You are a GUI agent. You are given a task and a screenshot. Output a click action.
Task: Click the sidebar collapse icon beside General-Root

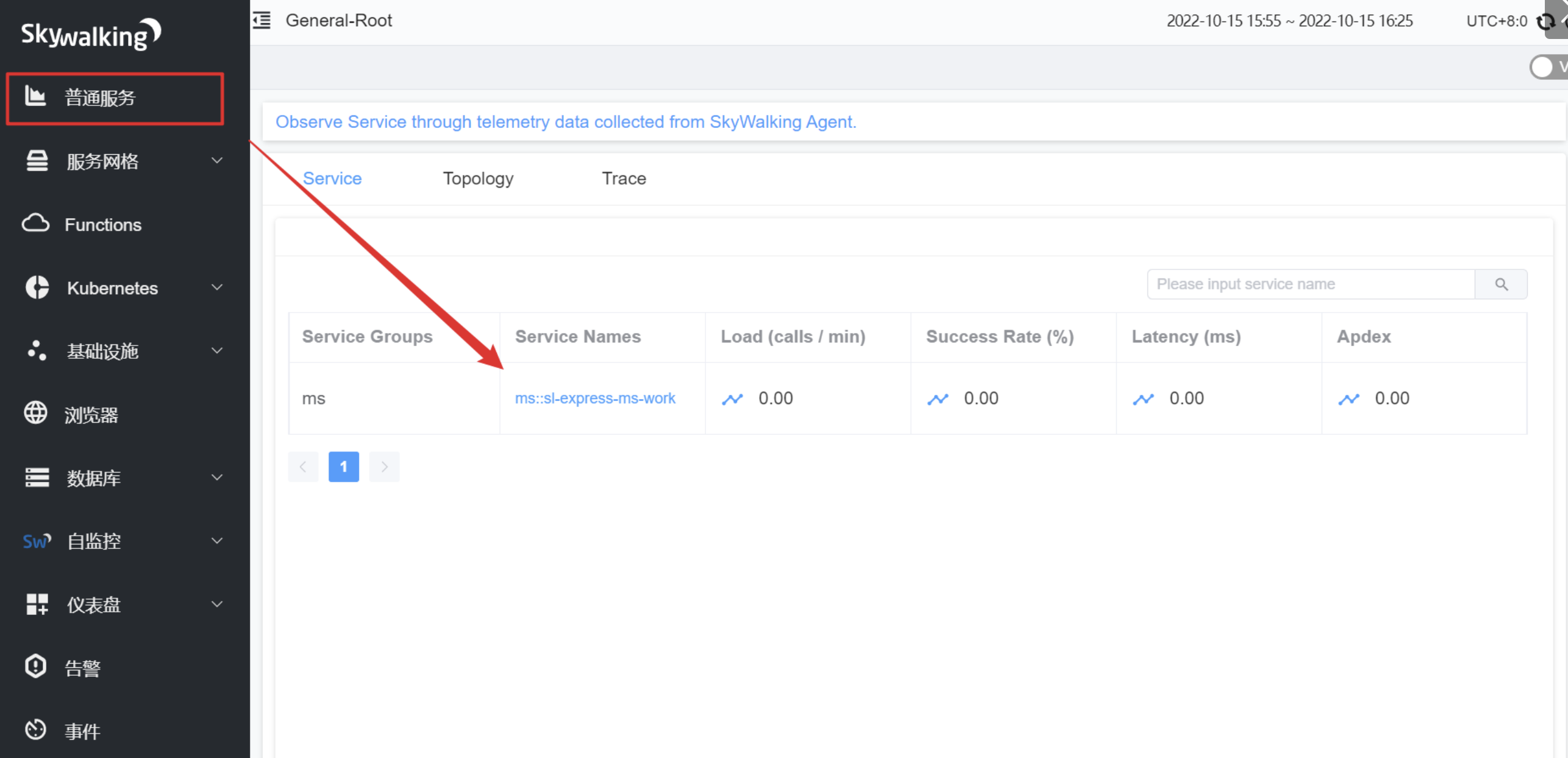[262, 20]
